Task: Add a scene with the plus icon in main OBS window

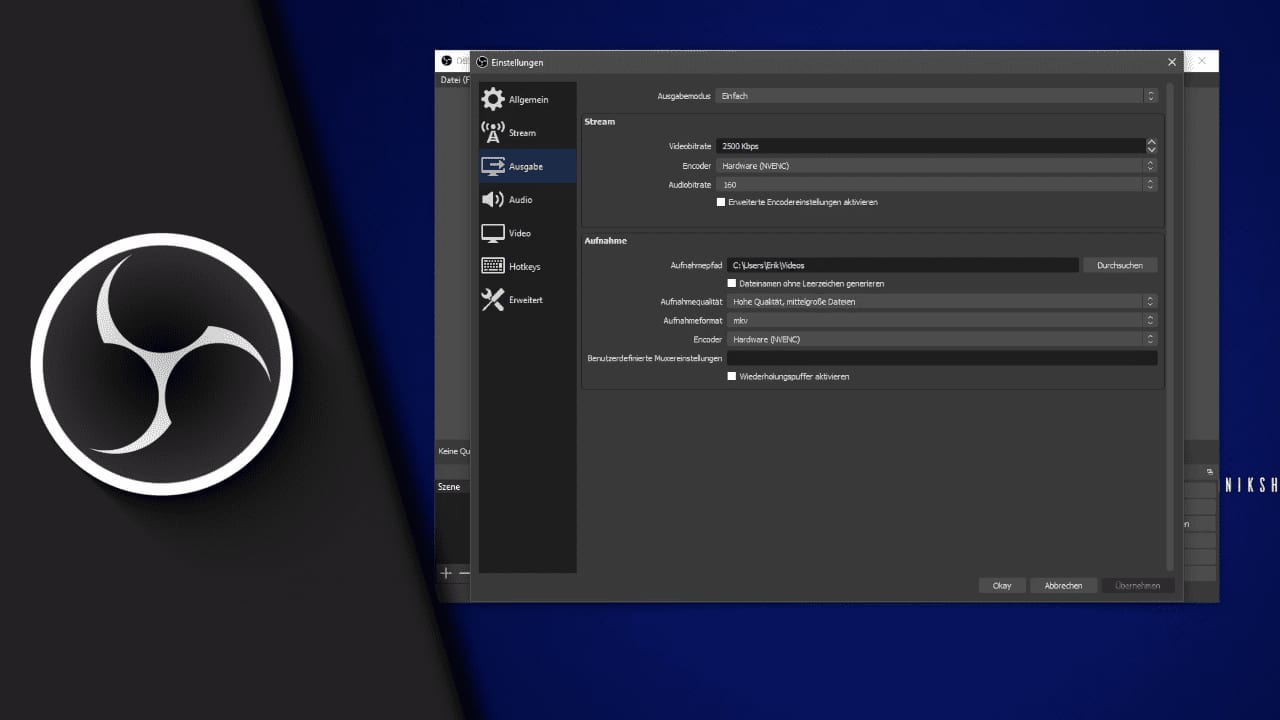Action: 446,573
